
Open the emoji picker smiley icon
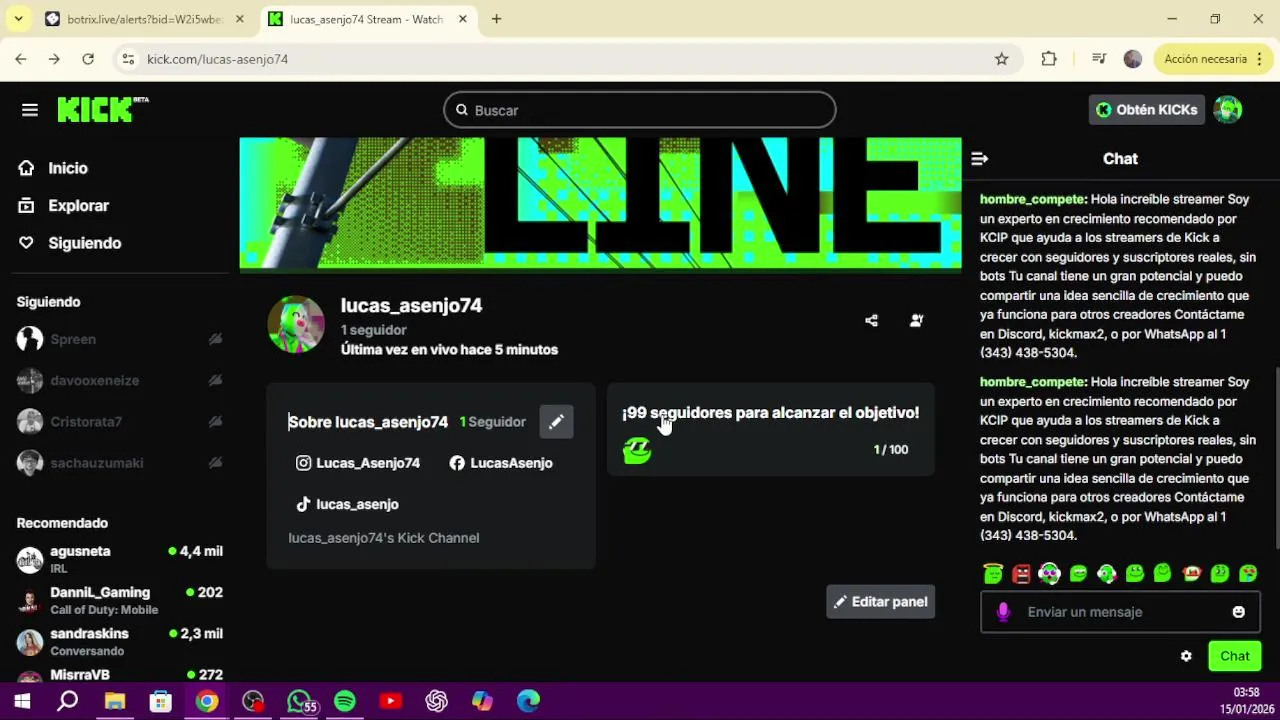[x=1238, y=612]
